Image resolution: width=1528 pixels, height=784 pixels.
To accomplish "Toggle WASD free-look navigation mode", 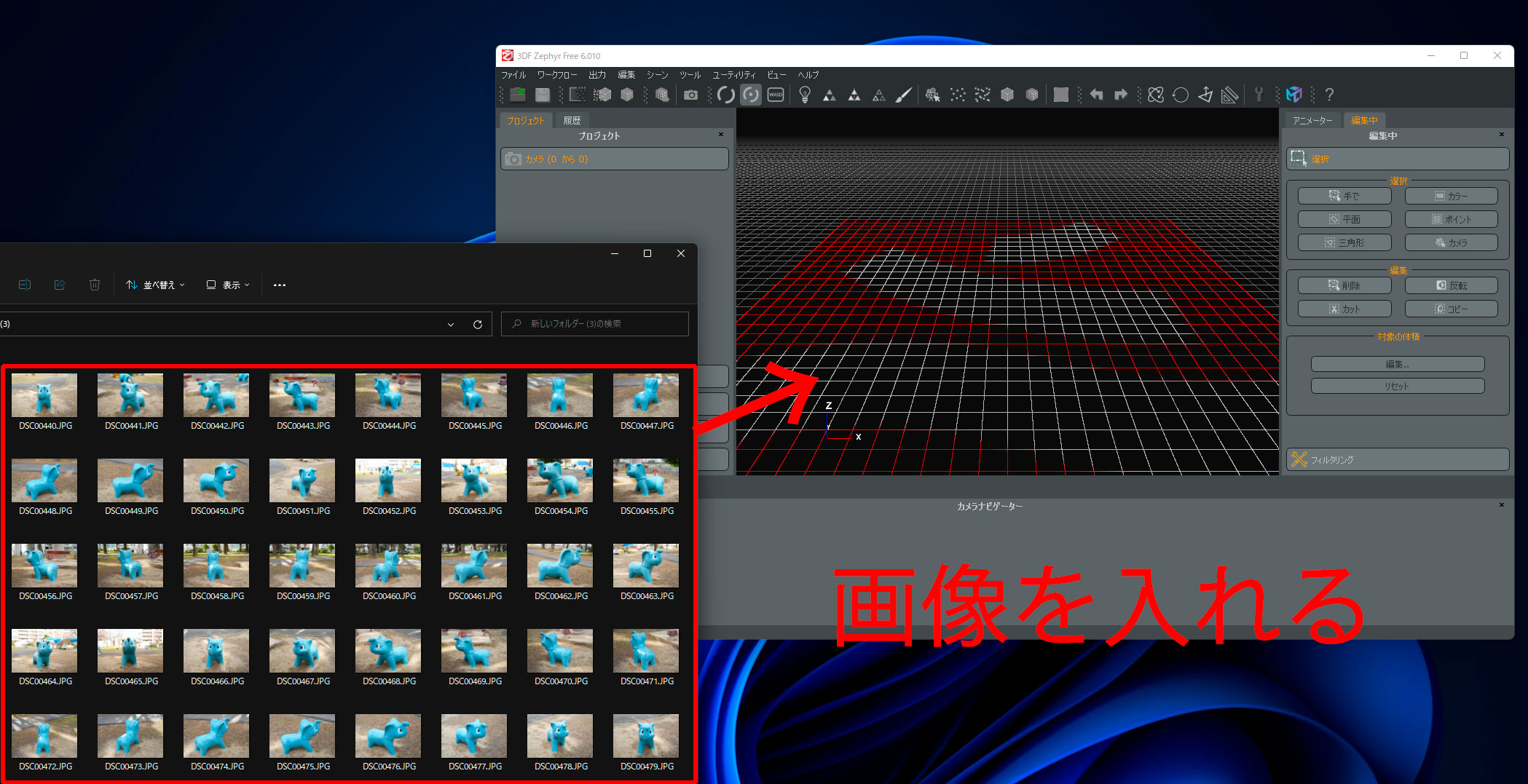I will tap(776, 95).
